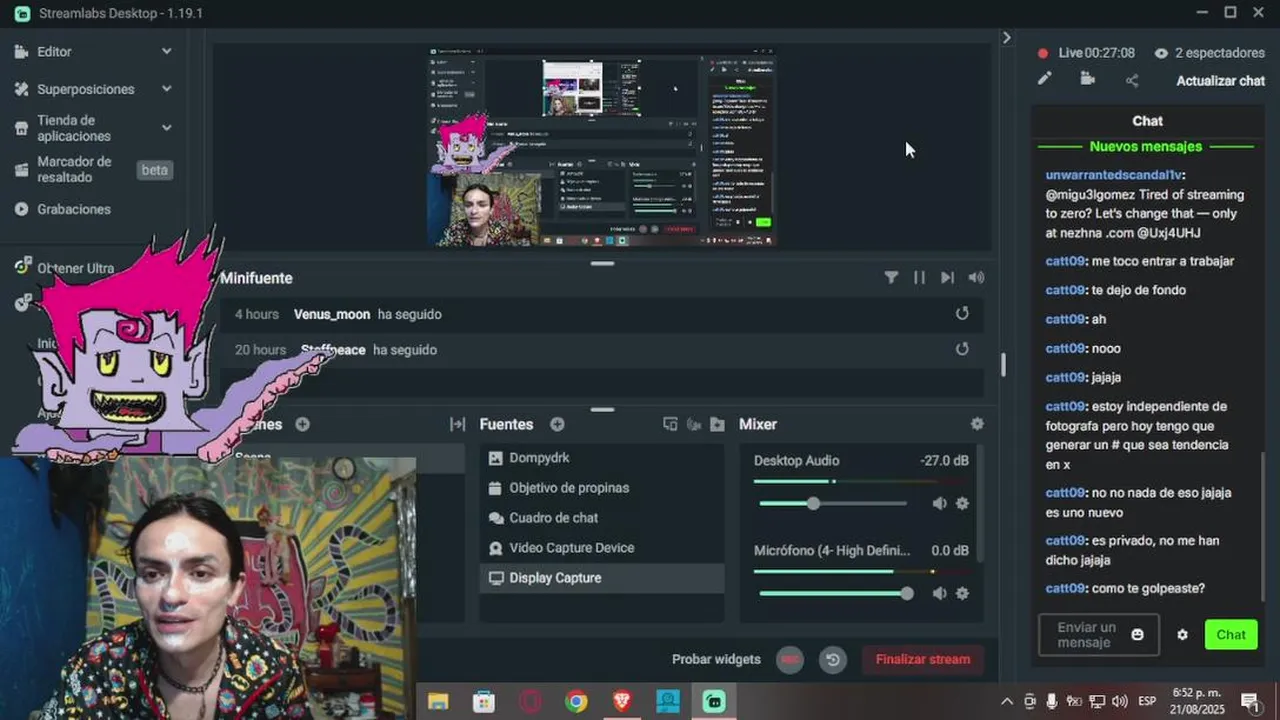Open Desktop Audio settings gear

[962, 503]
